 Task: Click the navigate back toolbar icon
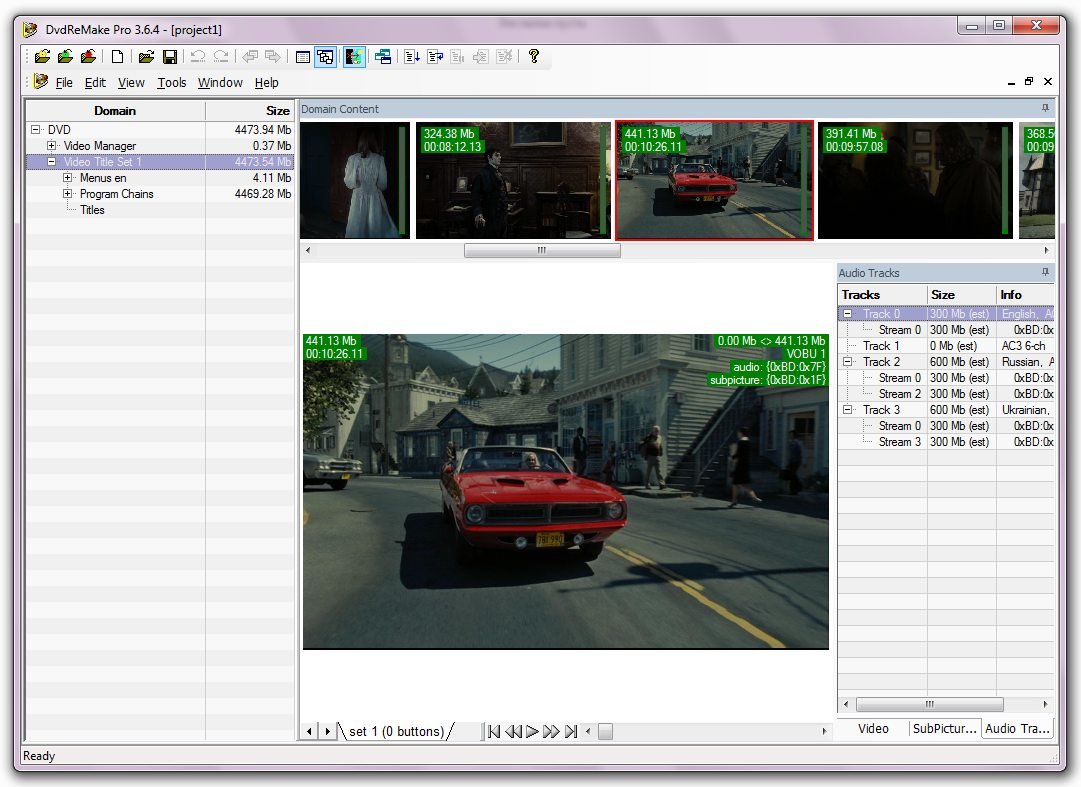[x=250, y=57]
